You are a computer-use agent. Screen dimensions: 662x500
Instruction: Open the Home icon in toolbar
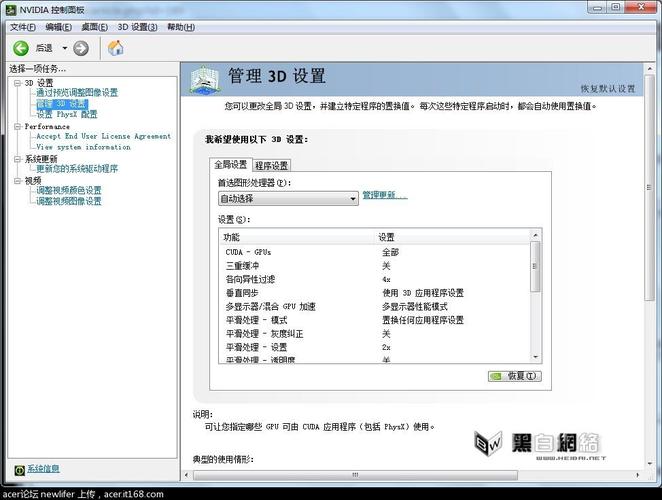(x=116, y=48)
